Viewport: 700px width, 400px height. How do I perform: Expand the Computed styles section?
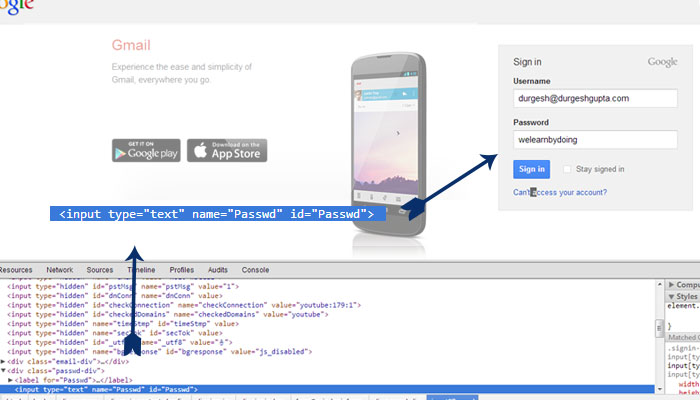pos(669,285)
